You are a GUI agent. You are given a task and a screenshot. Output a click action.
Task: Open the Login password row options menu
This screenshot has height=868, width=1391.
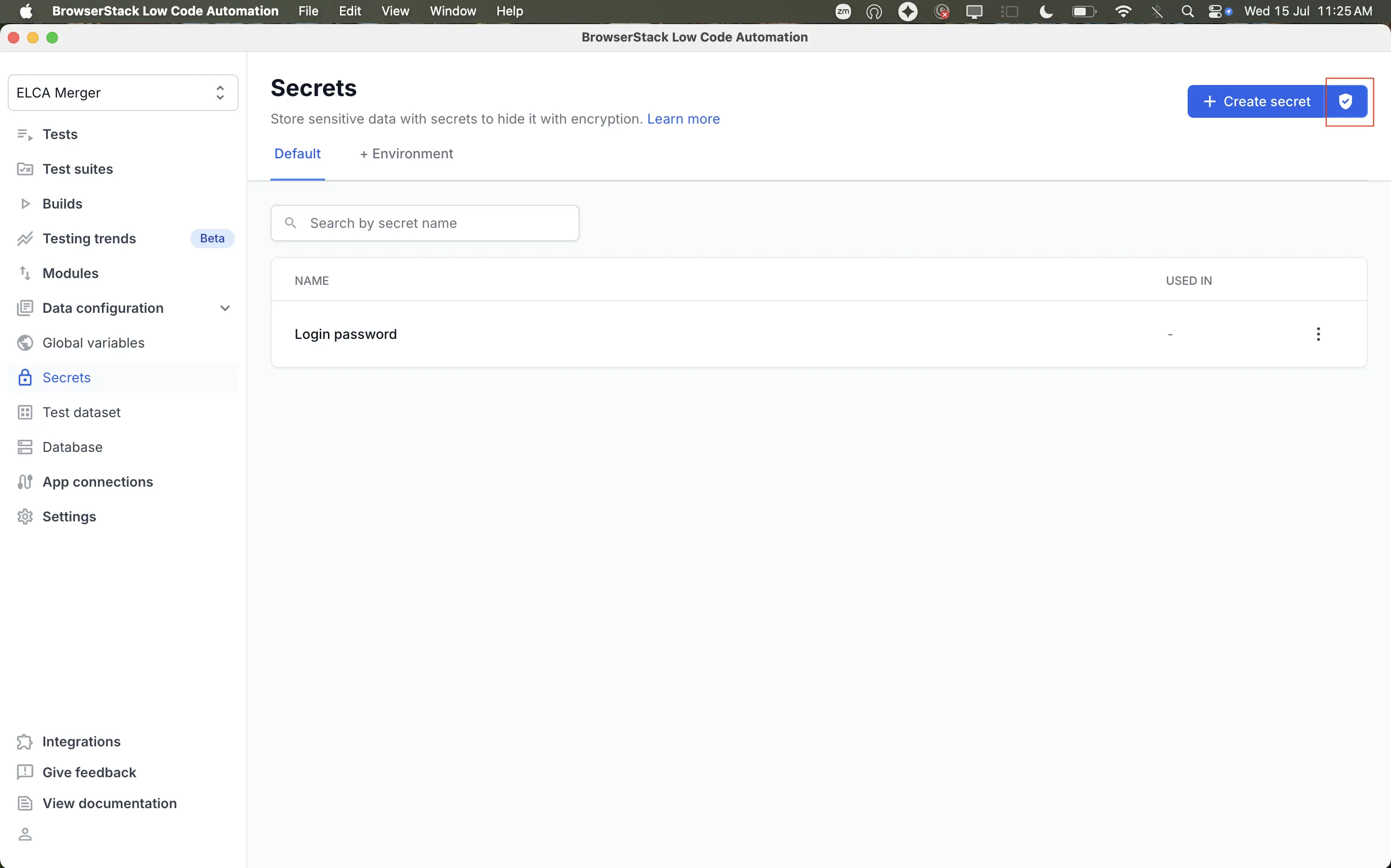coord(1318,334)
